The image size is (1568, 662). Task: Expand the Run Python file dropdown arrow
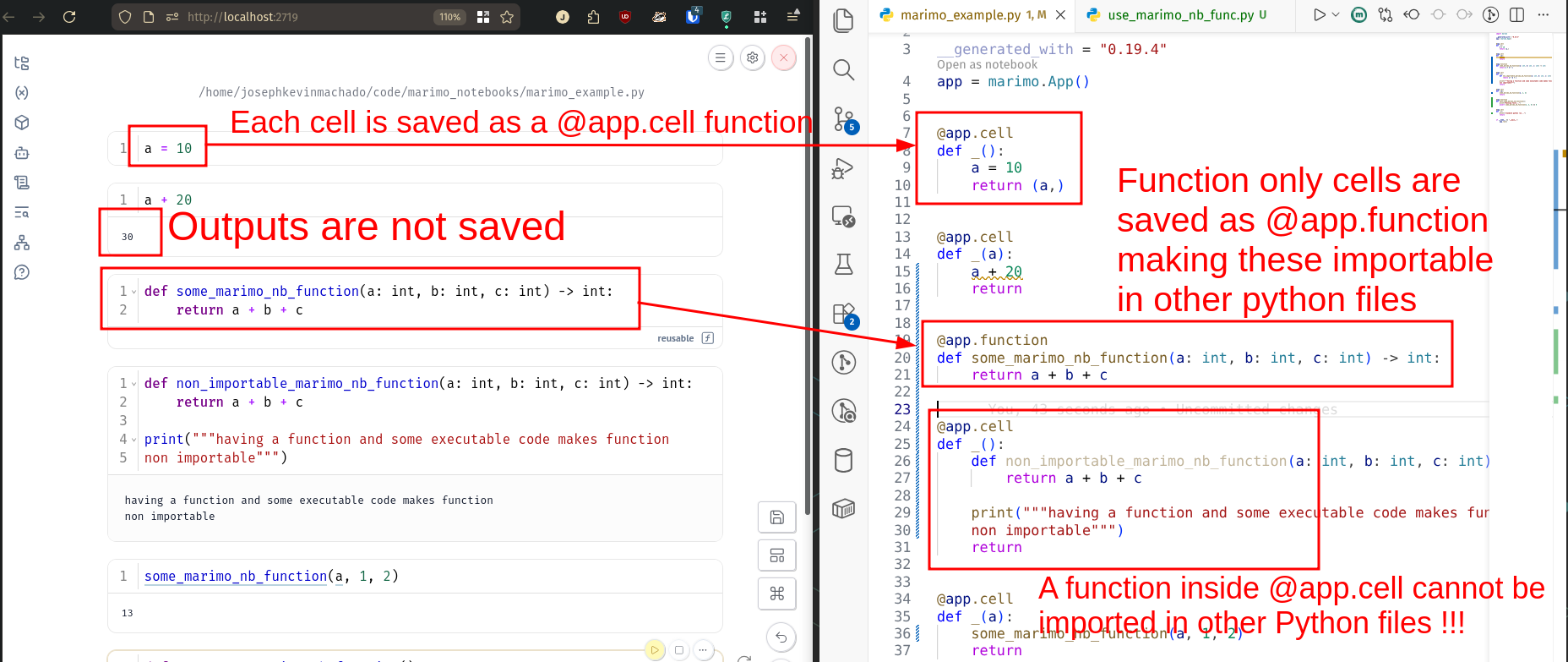tap(1336, 14)
